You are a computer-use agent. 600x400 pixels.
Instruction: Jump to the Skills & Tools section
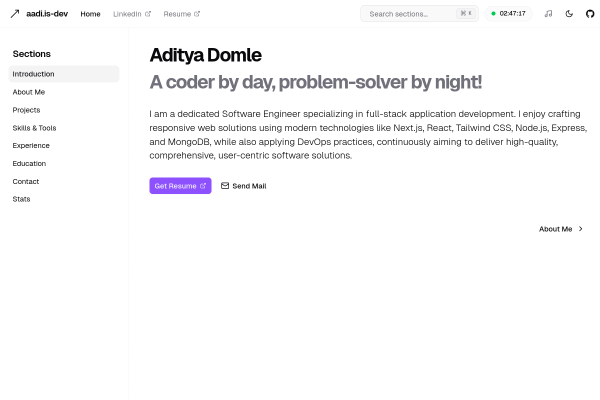pos(64,128)
